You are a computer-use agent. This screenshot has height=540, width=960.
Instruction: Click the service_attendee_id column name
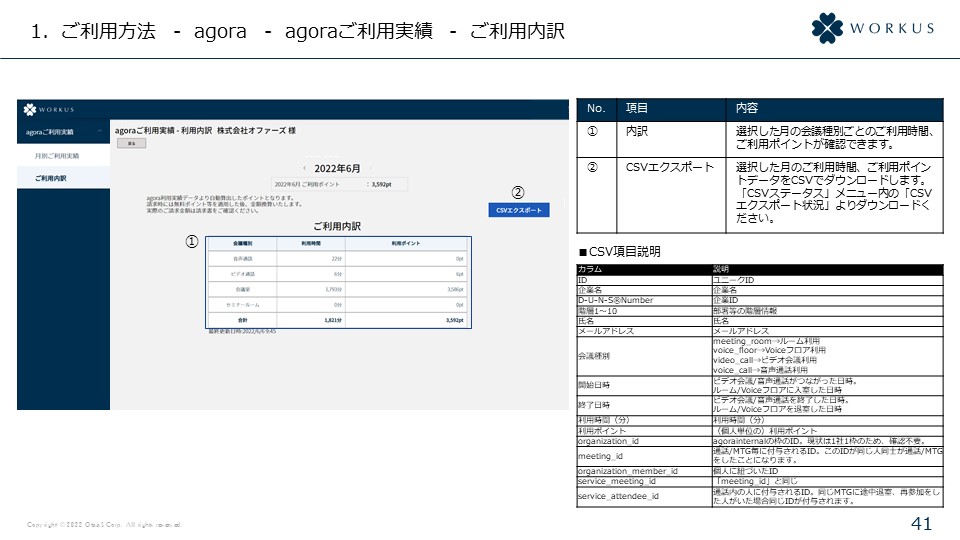[618, 497]
